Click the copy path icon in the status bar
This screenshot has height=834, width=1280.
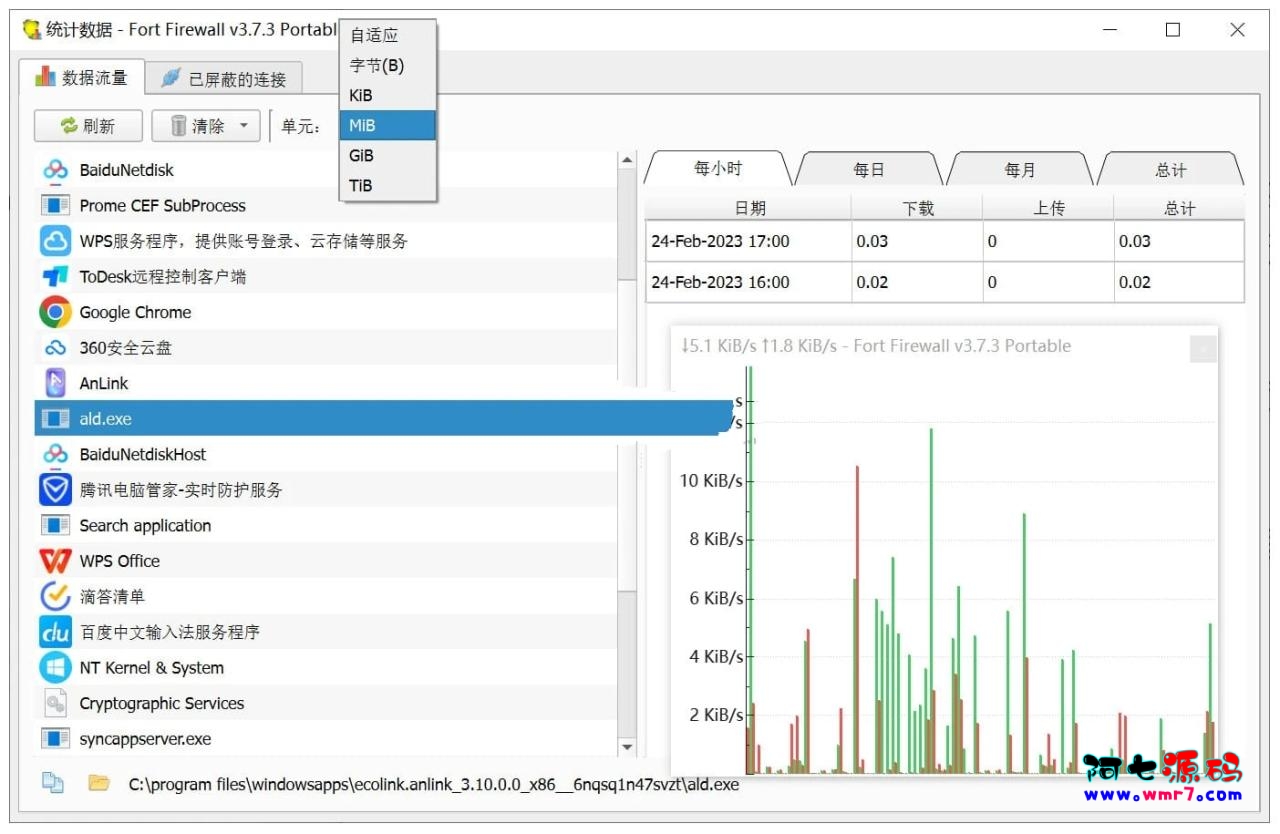pos(52,783)
